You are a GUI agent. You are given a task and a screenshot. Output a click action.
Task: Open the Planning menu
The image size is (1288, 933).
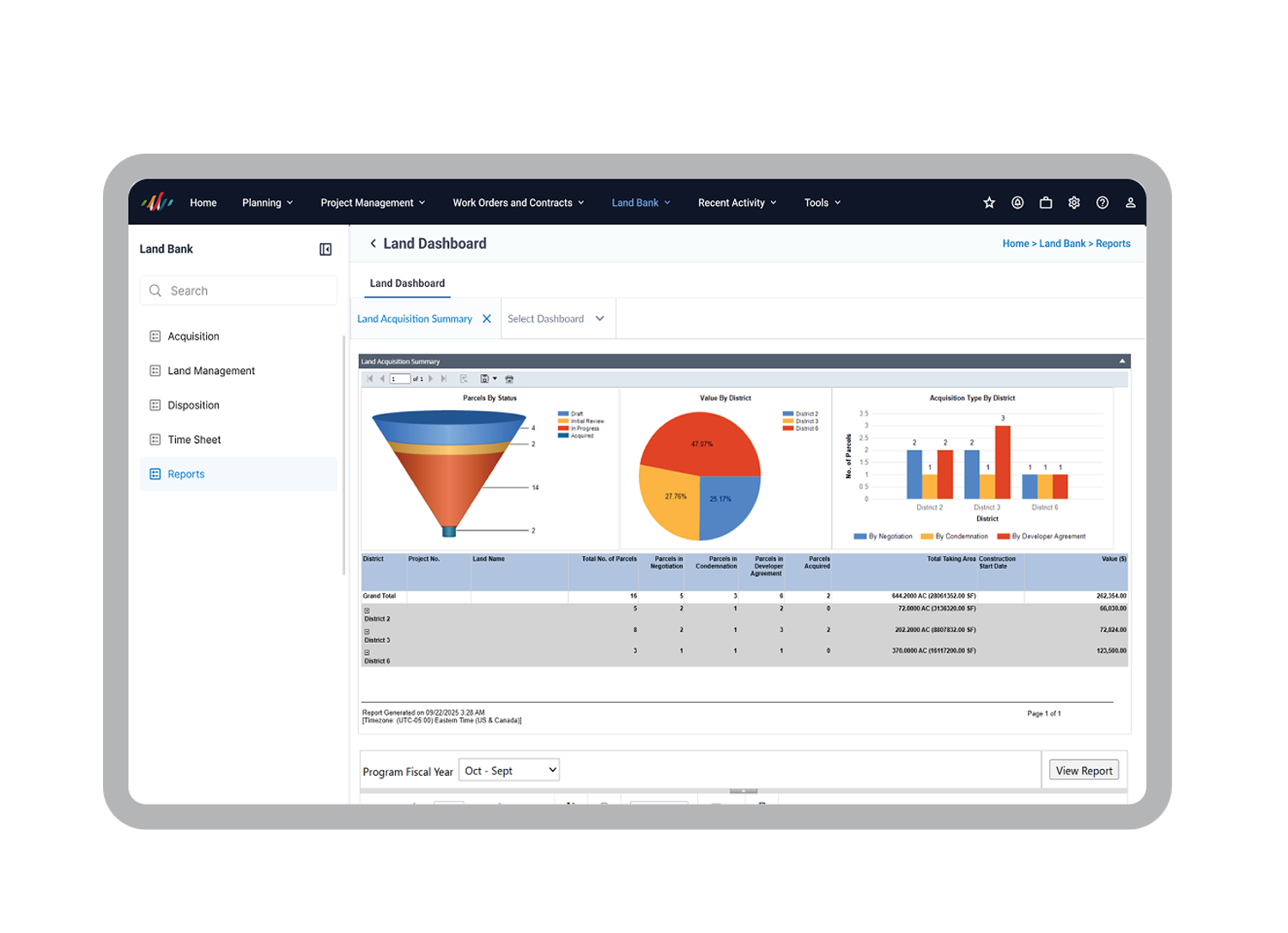point(267,203)
